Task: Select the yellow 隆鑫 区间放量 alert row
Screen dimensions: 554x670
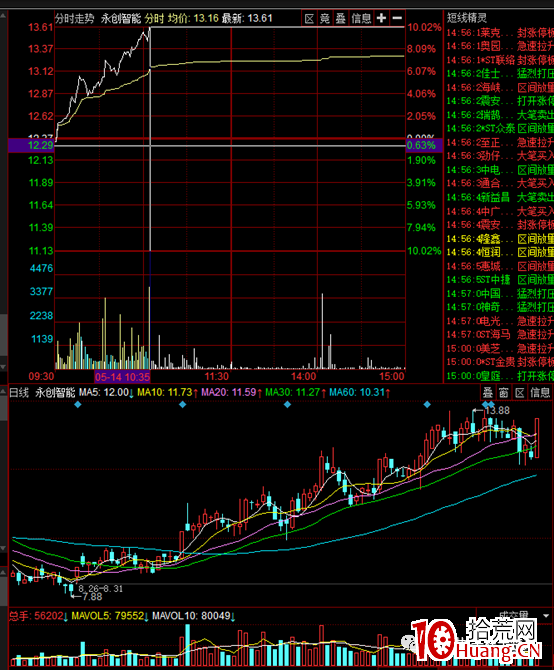Action: (x=500, y=239)
